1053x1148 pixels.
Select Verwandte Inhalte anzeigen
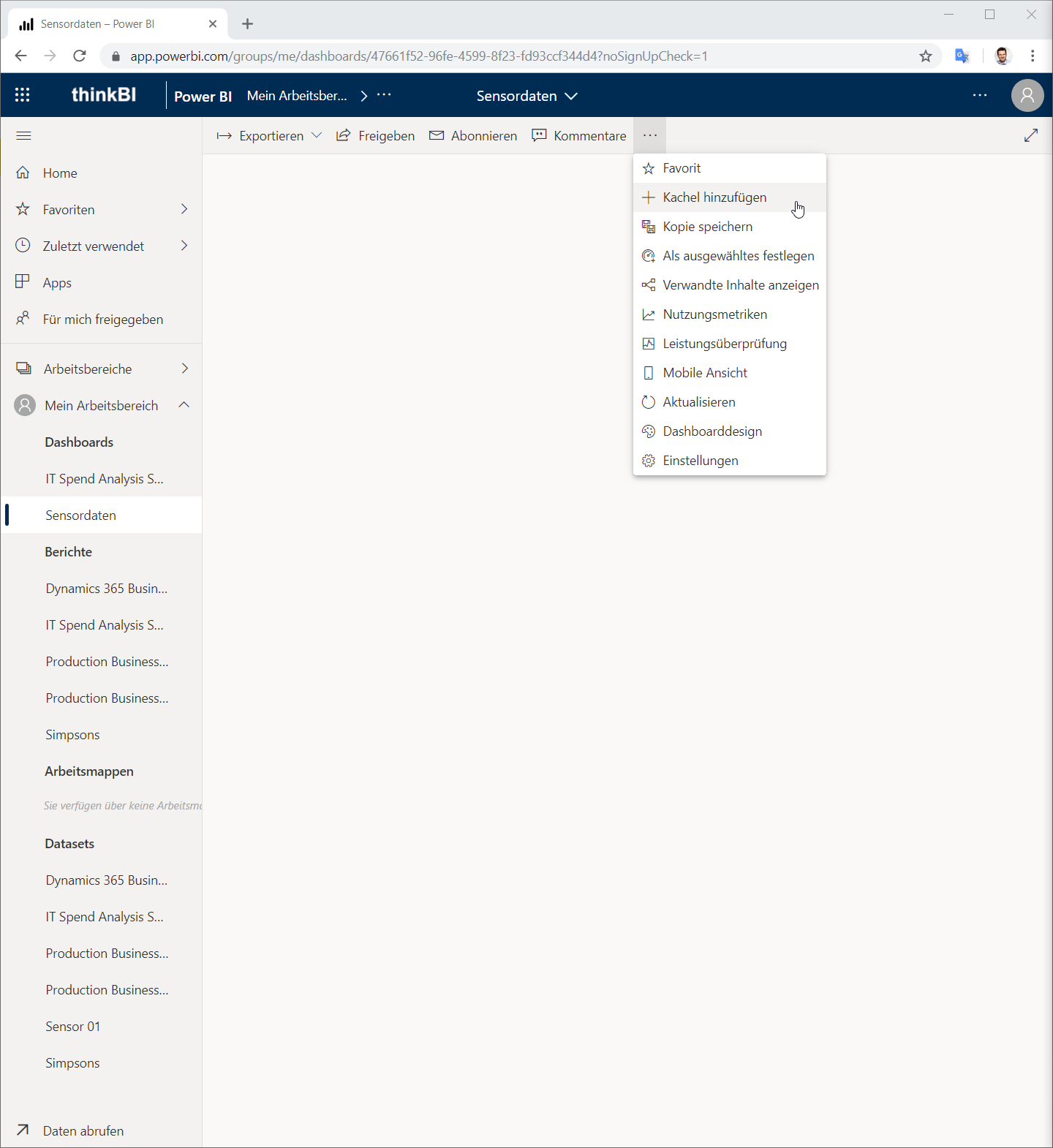pos(730,285)
